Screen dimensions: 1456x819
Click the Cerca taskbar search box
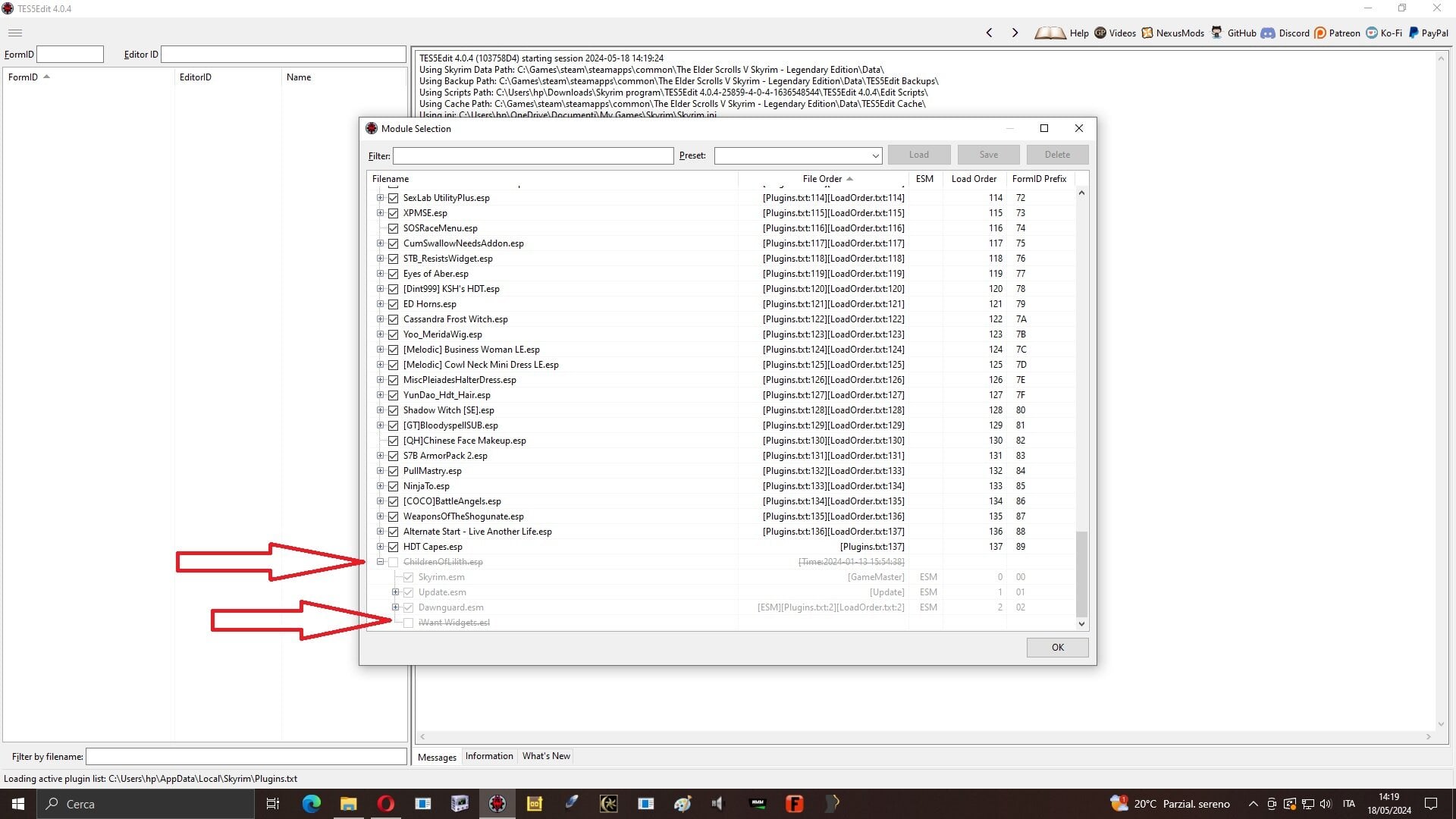pos(146,804)
